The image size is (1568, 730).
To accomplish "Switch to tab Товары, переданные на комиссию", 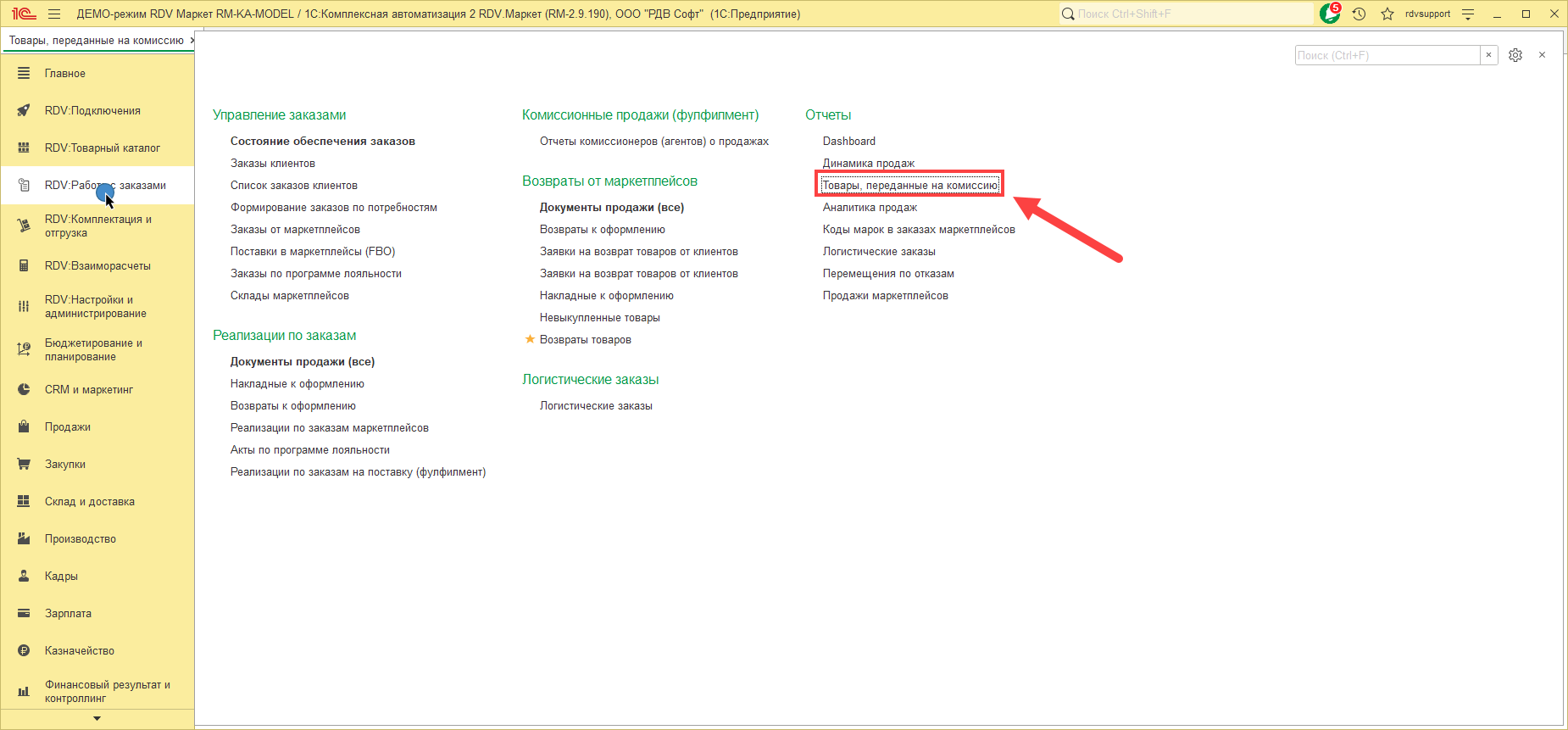I will 97,41.
